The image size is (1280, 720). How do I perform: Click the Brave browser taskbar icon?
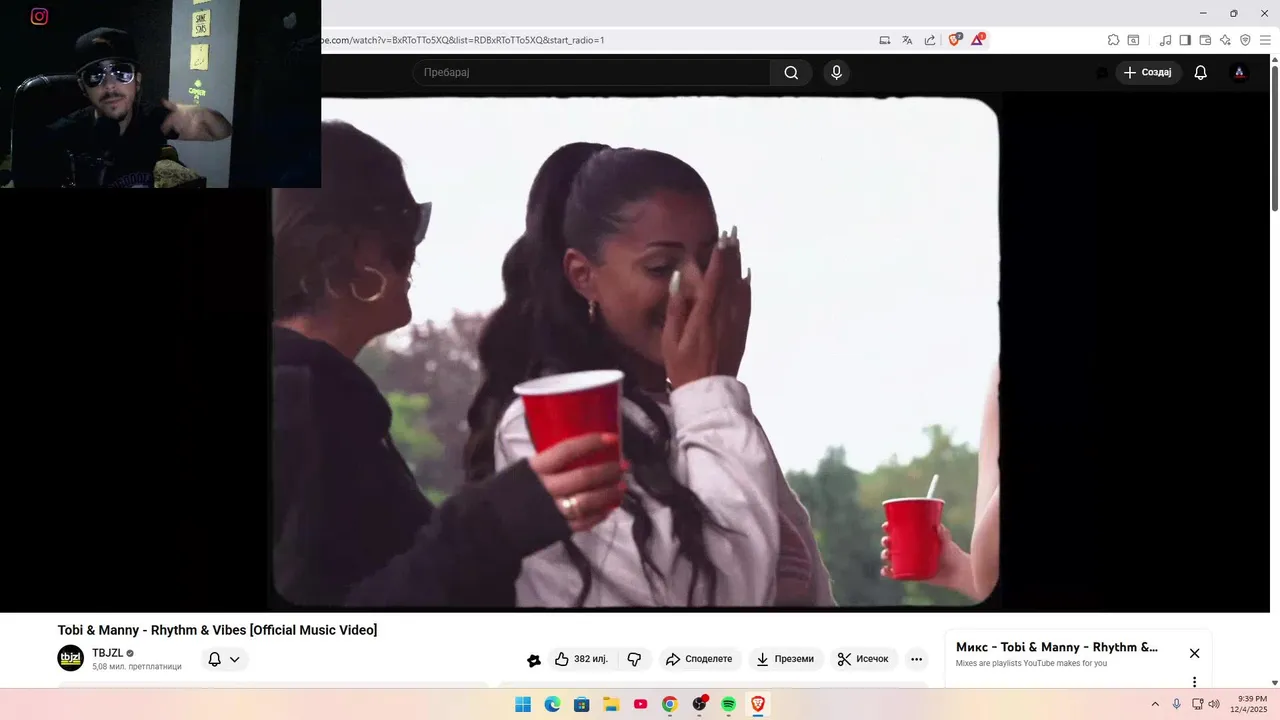(x=758, y=704)
